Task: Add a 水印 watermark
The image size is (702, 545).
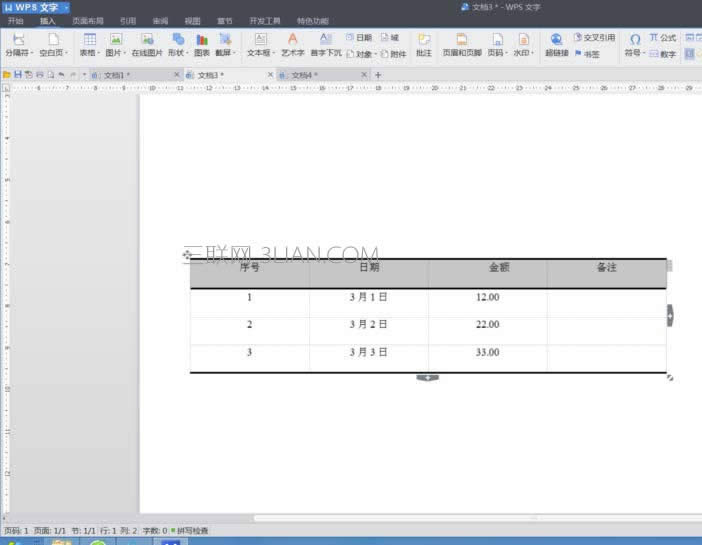Action: (523, 45)
